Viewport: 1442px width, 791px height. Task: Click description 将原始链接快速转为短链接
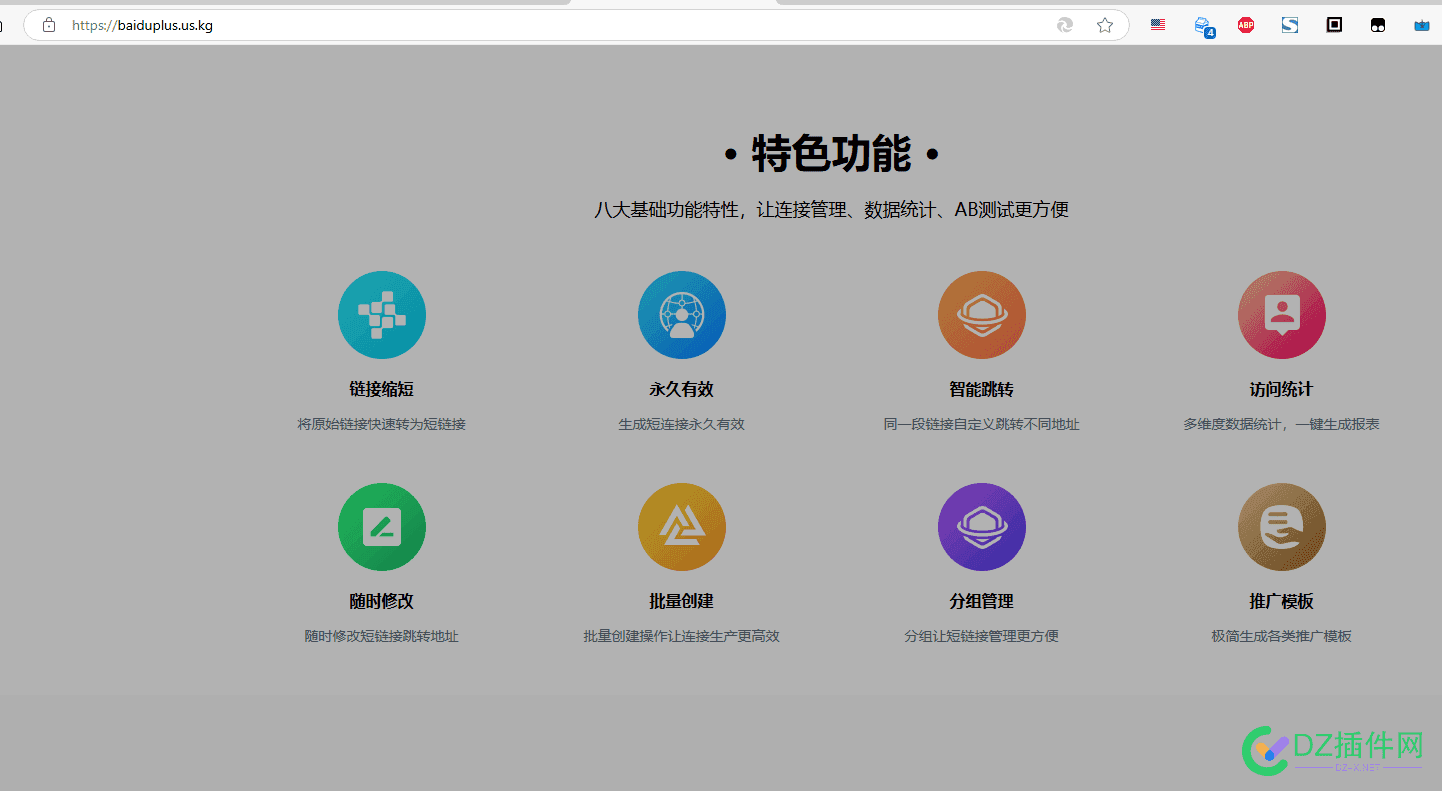pyautogui.click(x=382, y=424)
